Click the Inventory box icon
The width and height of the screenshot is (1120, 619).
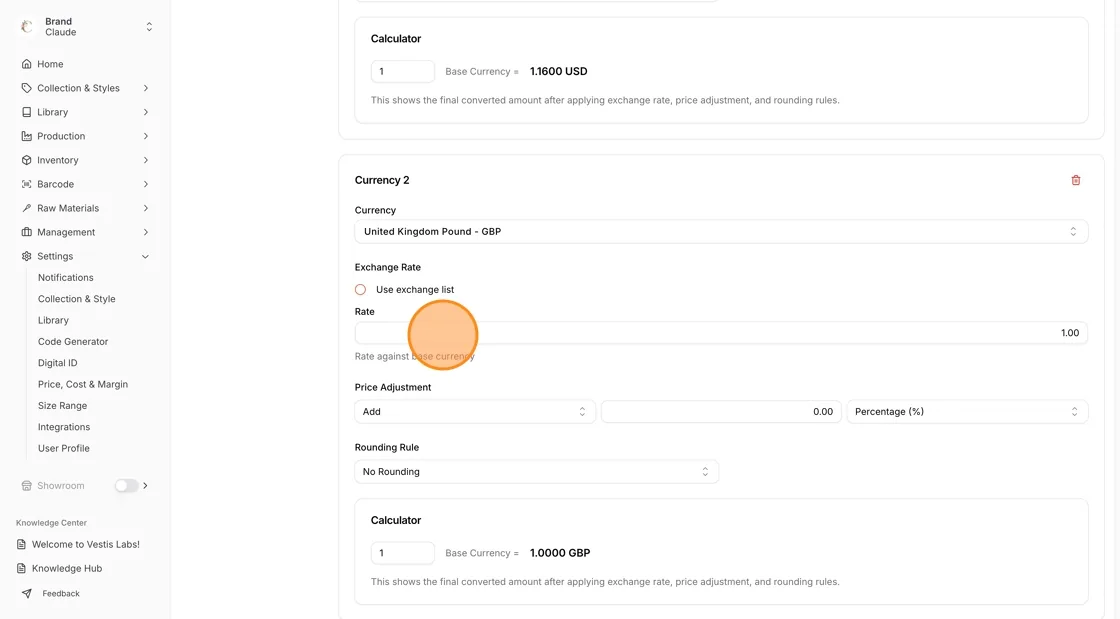26,160
